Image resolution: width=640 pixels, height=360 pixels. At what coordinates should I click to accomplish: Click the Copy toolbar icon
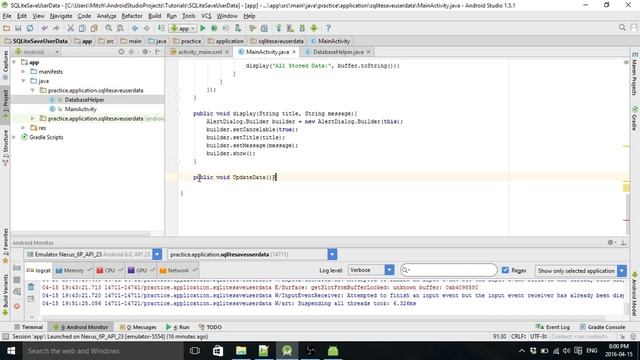[82, 28]
